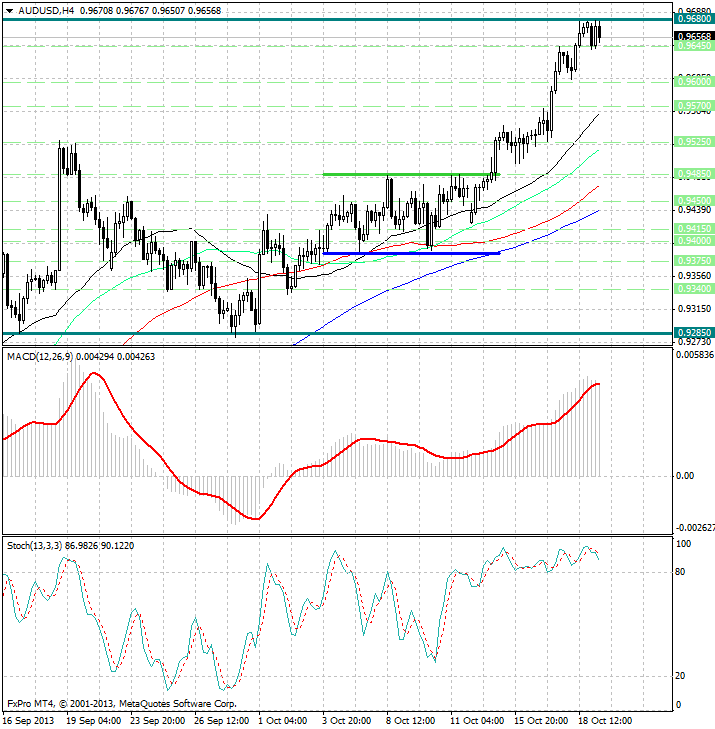The width and height of the screenshot is (715, 729).
Task: Click the 16 Sep 2013 date label
Action: [28, 720]
